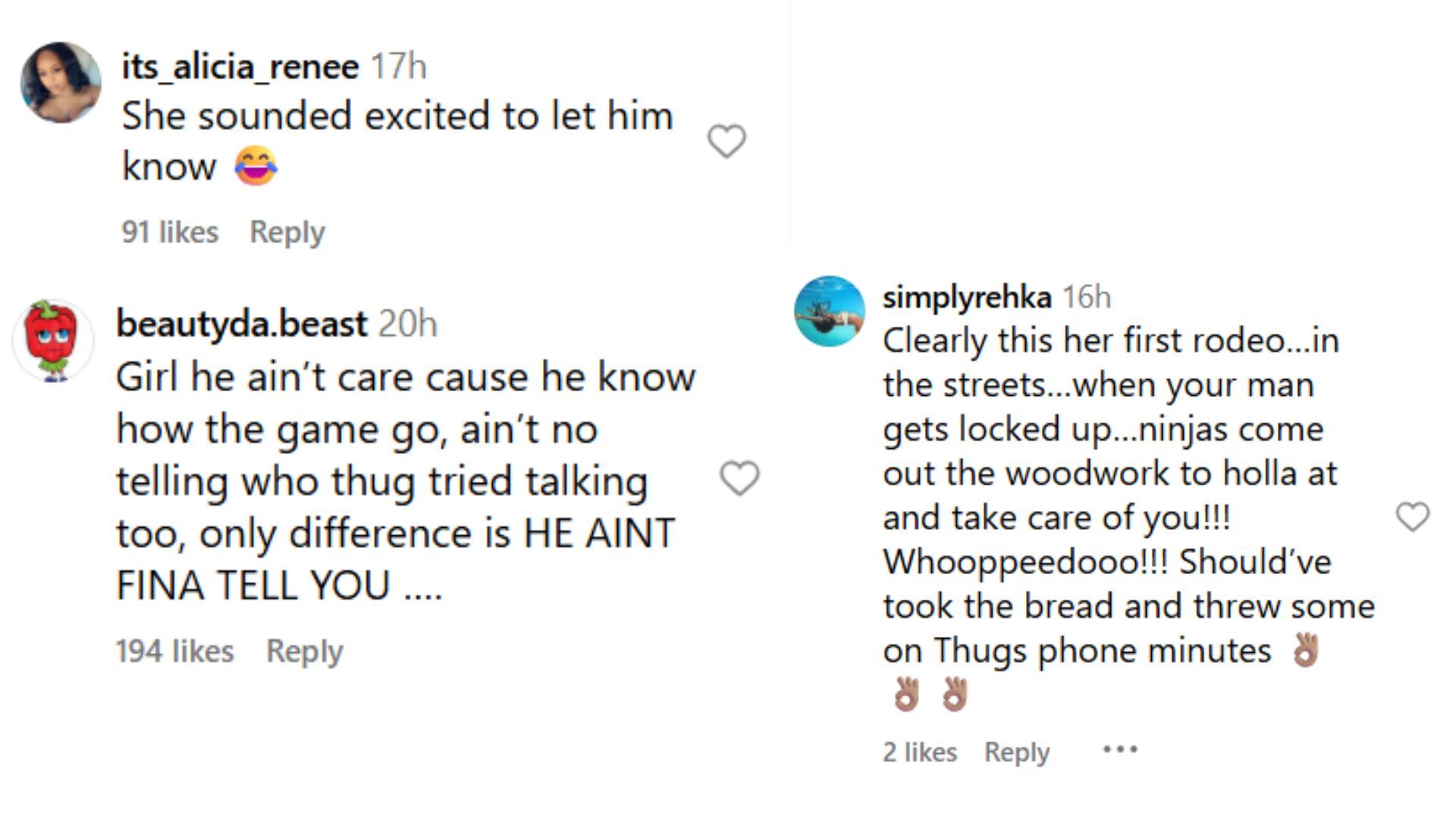Click the laughing emoji in its_alicia_renee's comment
1456x819 pixels.
(x=255, y=163)
